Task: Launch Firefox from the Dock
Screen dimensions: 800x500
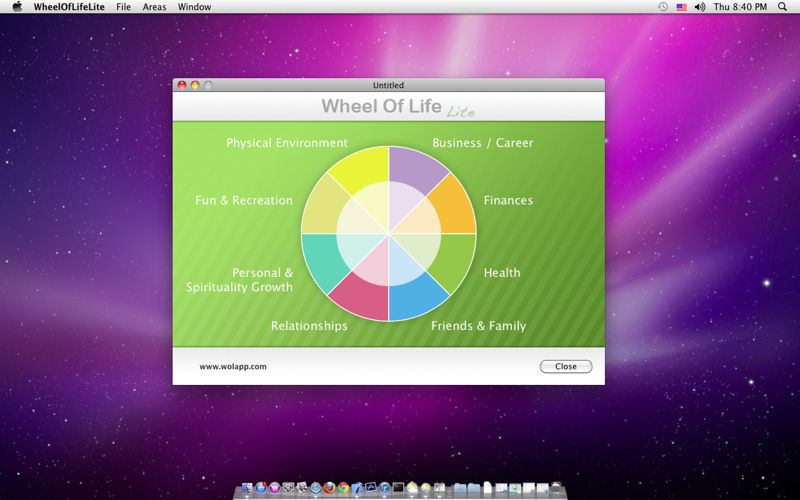Action: tap(329, 487)
